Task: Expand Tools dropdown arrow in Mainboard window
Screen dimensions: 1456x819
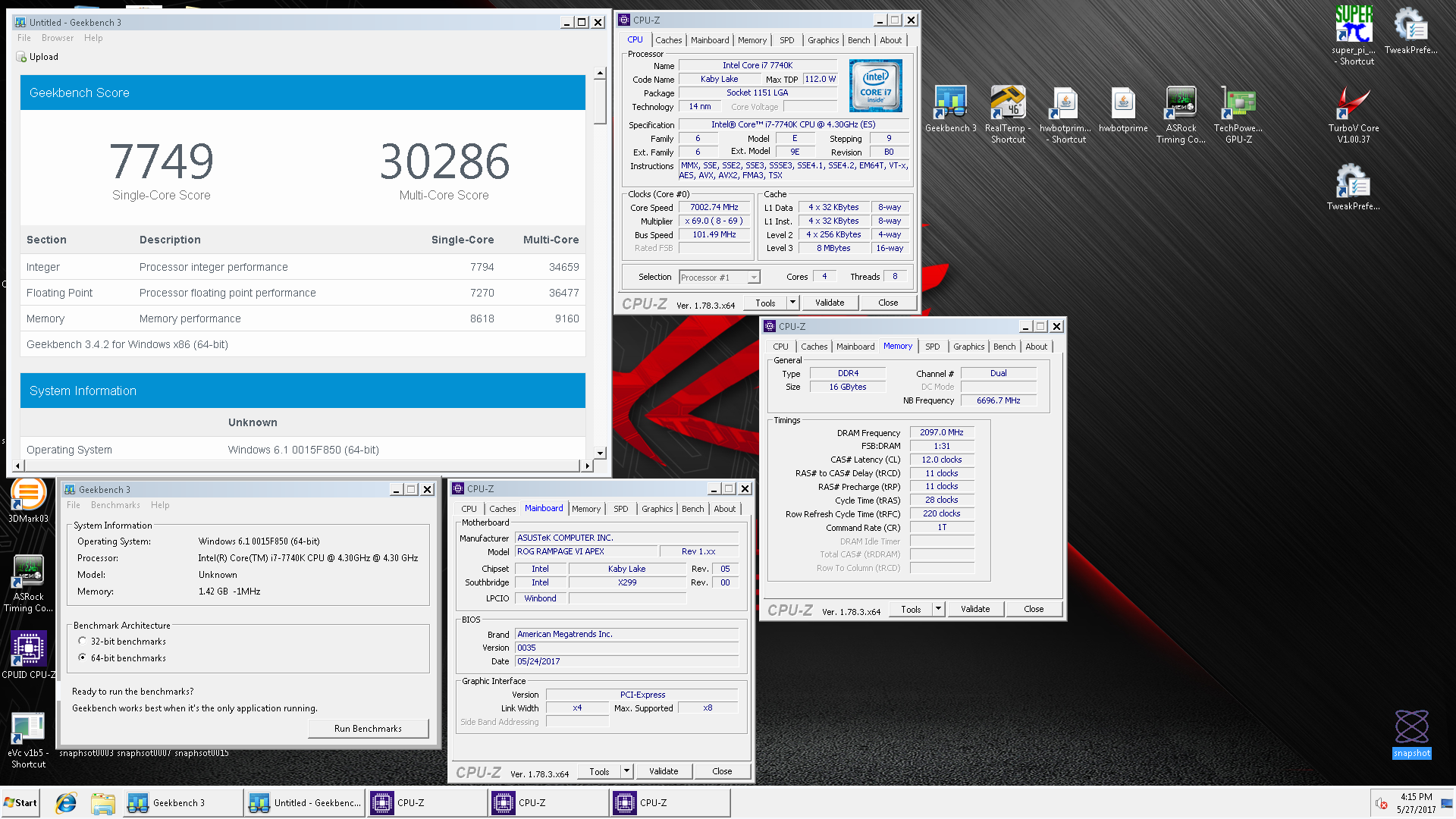Action: [x=626, y=771]
